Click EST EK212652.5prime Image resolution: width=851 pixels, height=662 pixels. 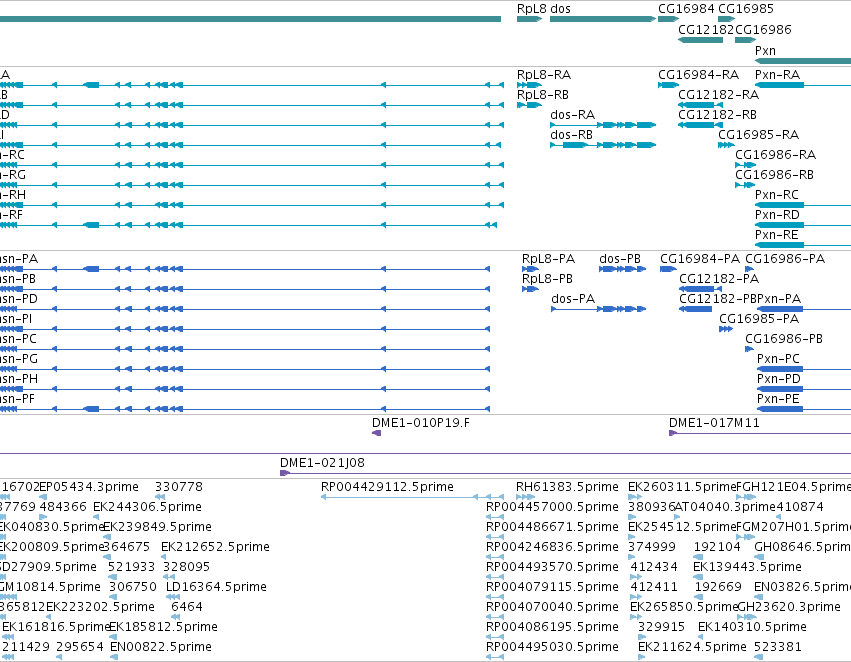coord(215,547)
